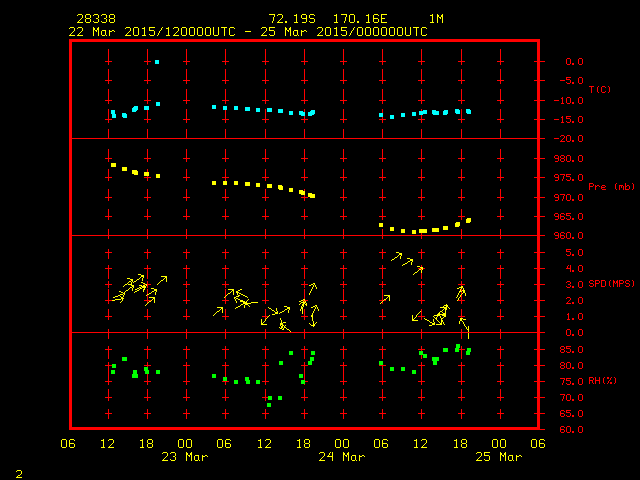Click the RH(%) humidity axis label
This screenshot has height=480, width=640.
pyautogui.click(x=602, y=380)
